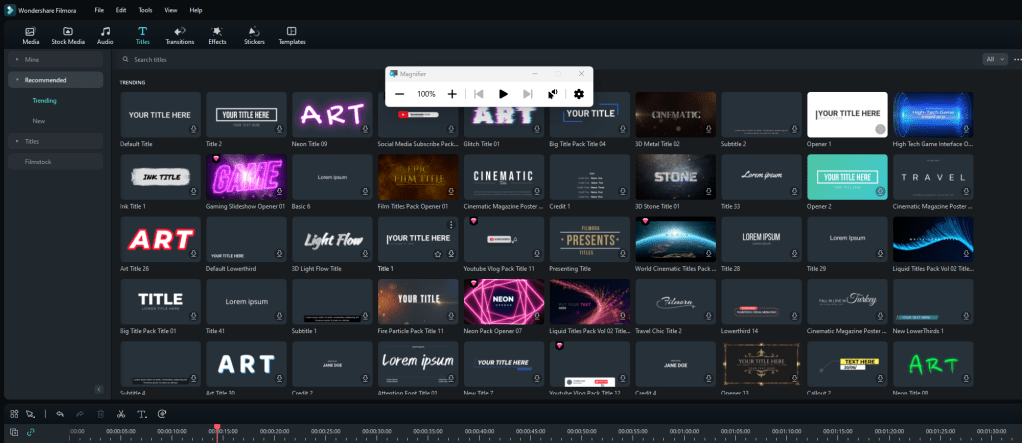Screen dimensions: 1022x443
Task: Collapse the left sidebar panel
Action: click(99, 389)
